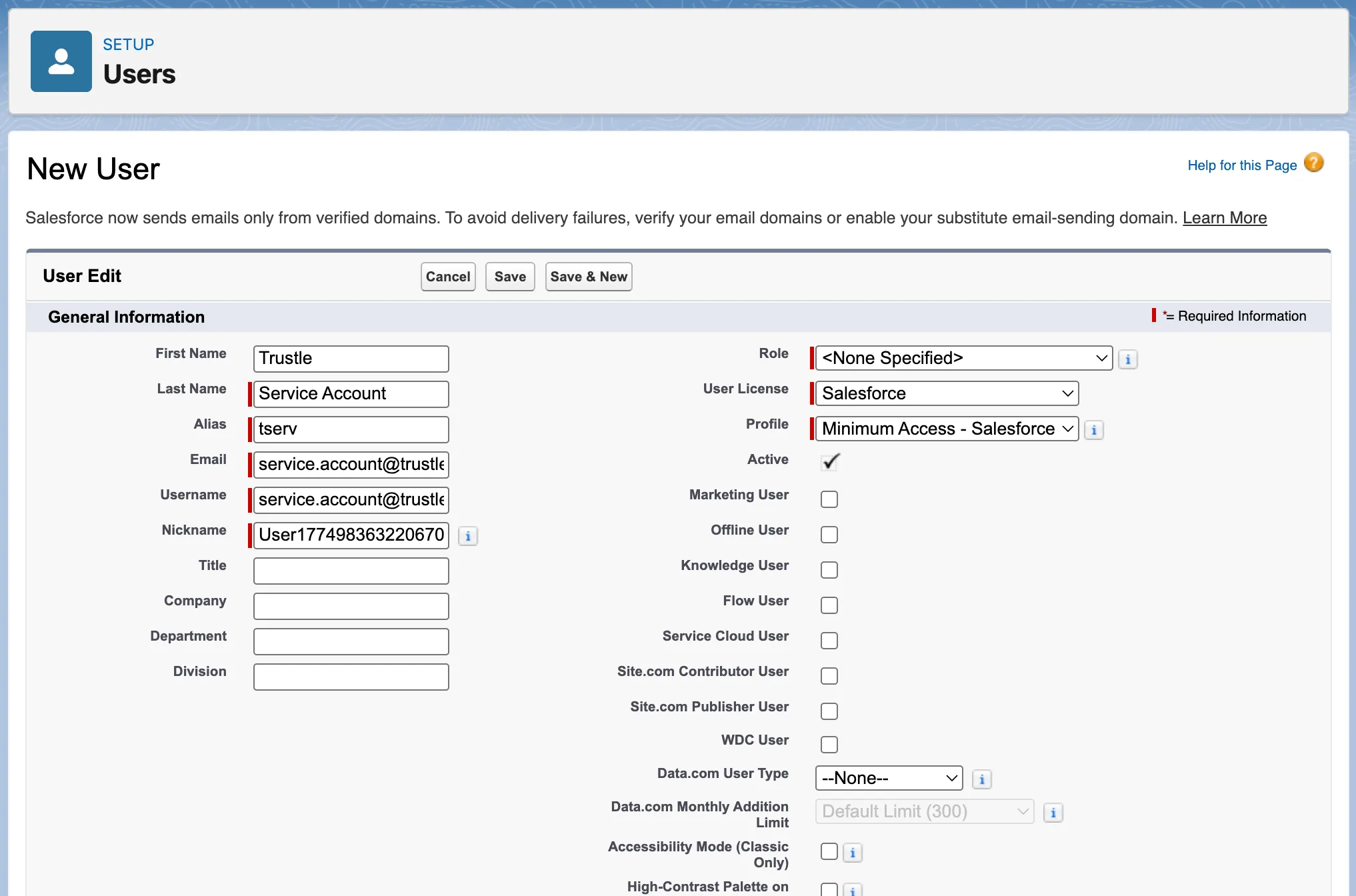Check the Knowledge User checkbox
The height and width of the screenshot is (896, 1356).
tap(829, 570)
